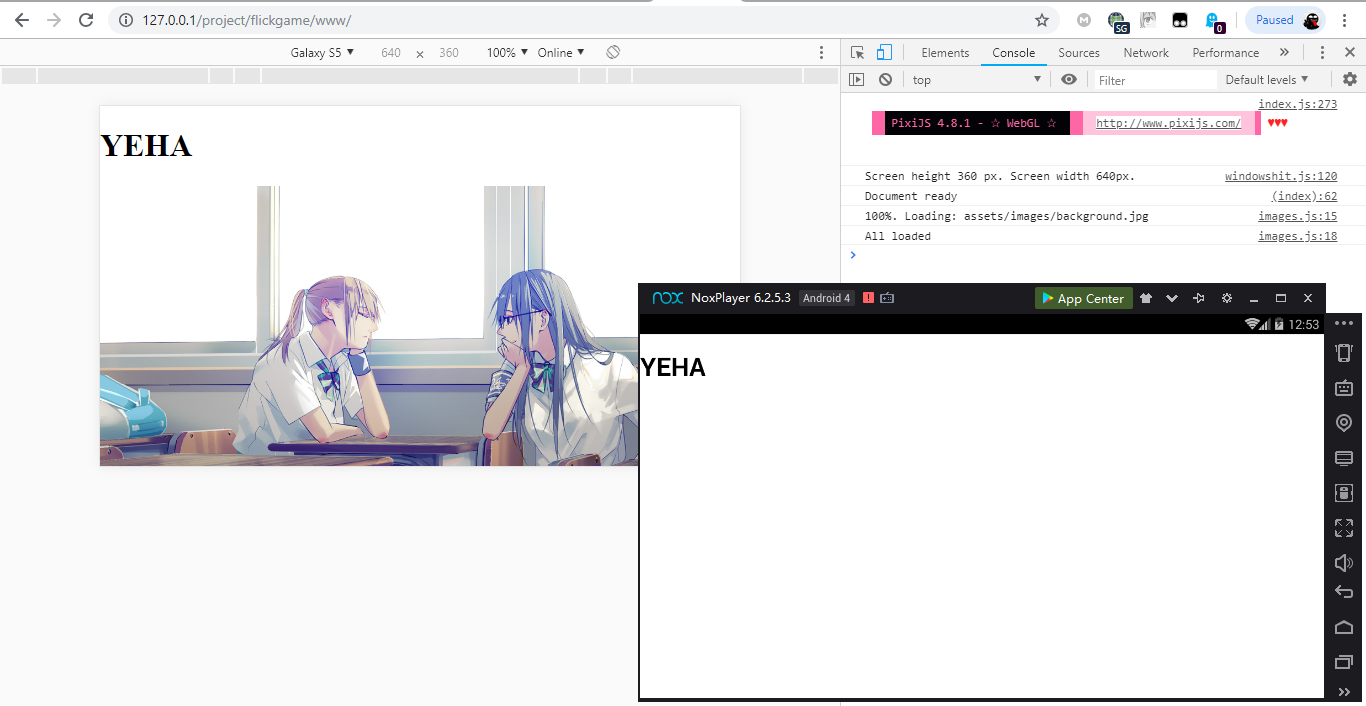This screenshot has width=1366, height=706.
Task: Open the Galaxy S5 device dropdown
Action: 322,53
